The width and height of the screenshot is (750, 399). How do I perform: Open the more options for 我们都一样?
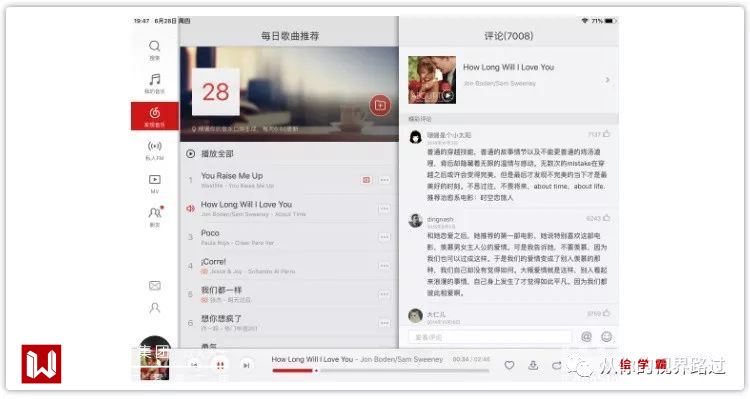pos(384,295)
